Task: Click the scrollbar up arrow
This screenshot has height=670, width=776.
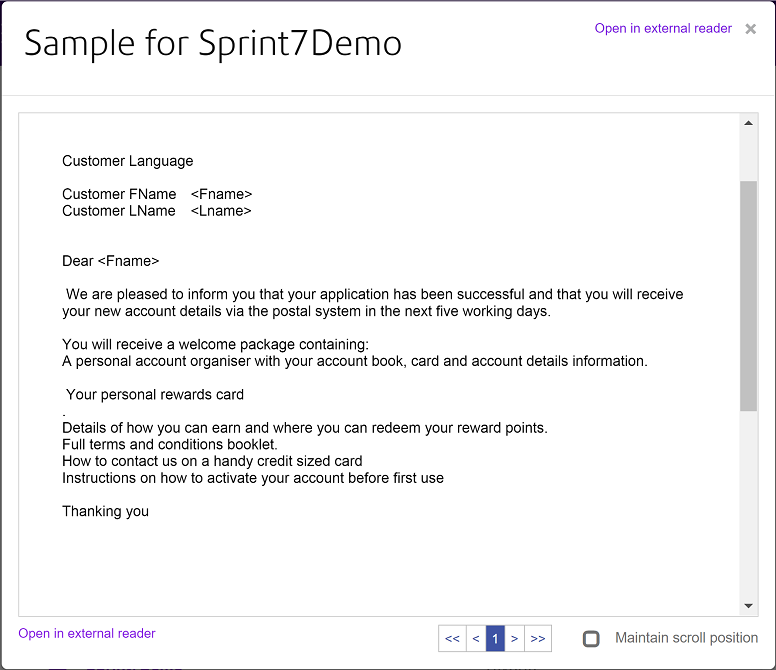Action: [748, 123]
